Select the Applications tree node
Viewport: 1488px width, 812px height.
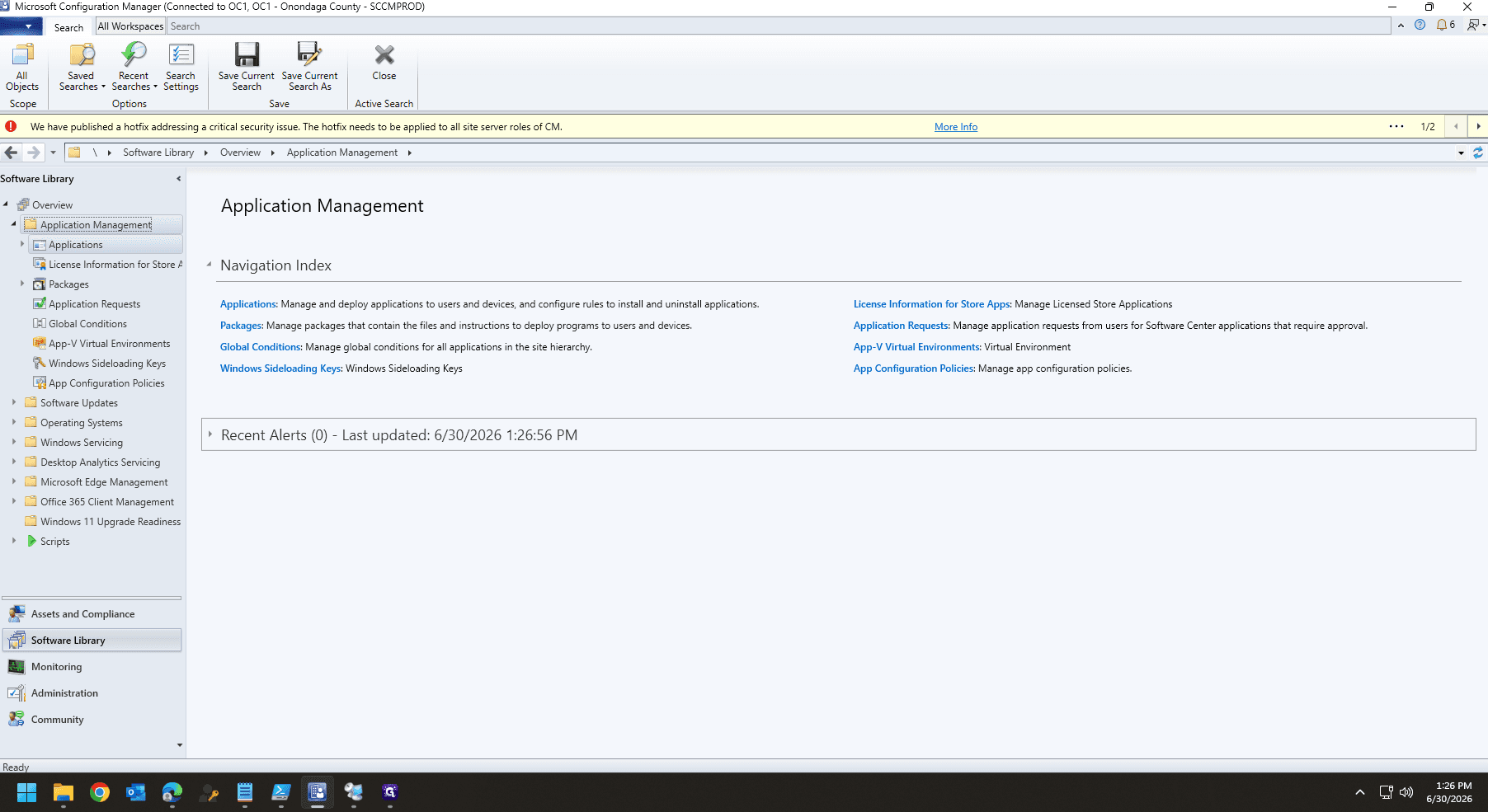(x=76, y=245)
